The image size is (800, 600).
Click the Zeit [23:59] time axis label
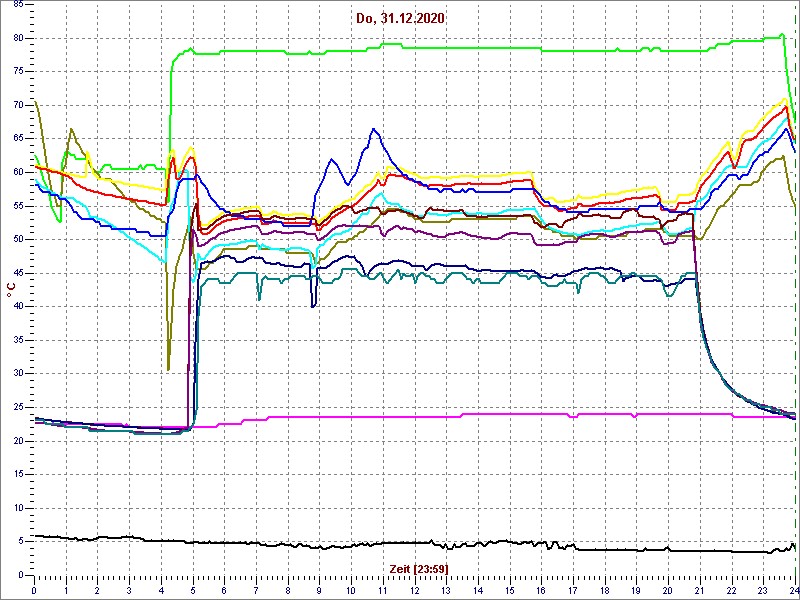coord(419,568)
